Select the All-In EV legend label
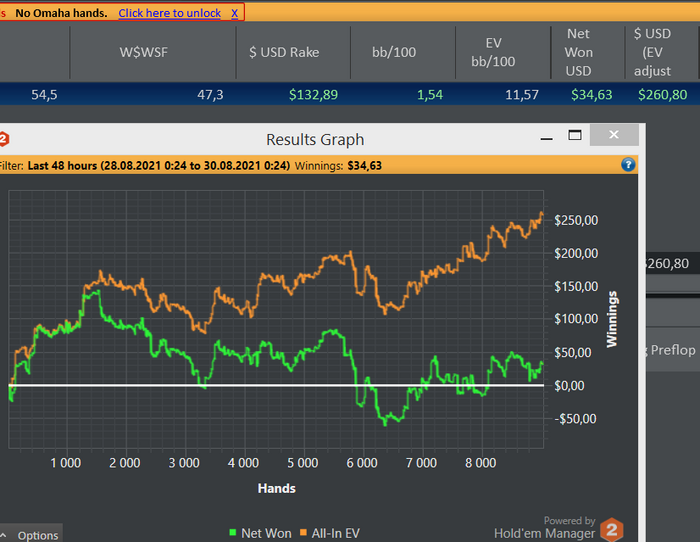700x542 pixels. pos(335,533)
